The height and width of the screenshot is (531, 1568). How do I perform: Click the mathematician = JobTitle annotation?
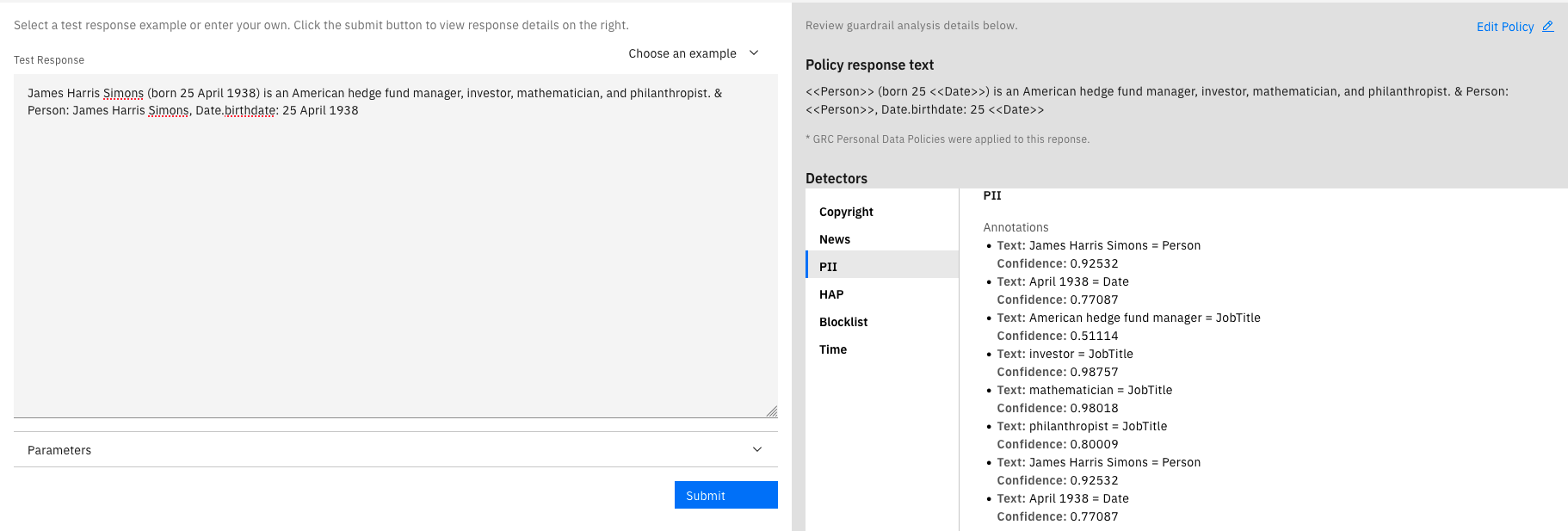click(x=1100, y=390)
